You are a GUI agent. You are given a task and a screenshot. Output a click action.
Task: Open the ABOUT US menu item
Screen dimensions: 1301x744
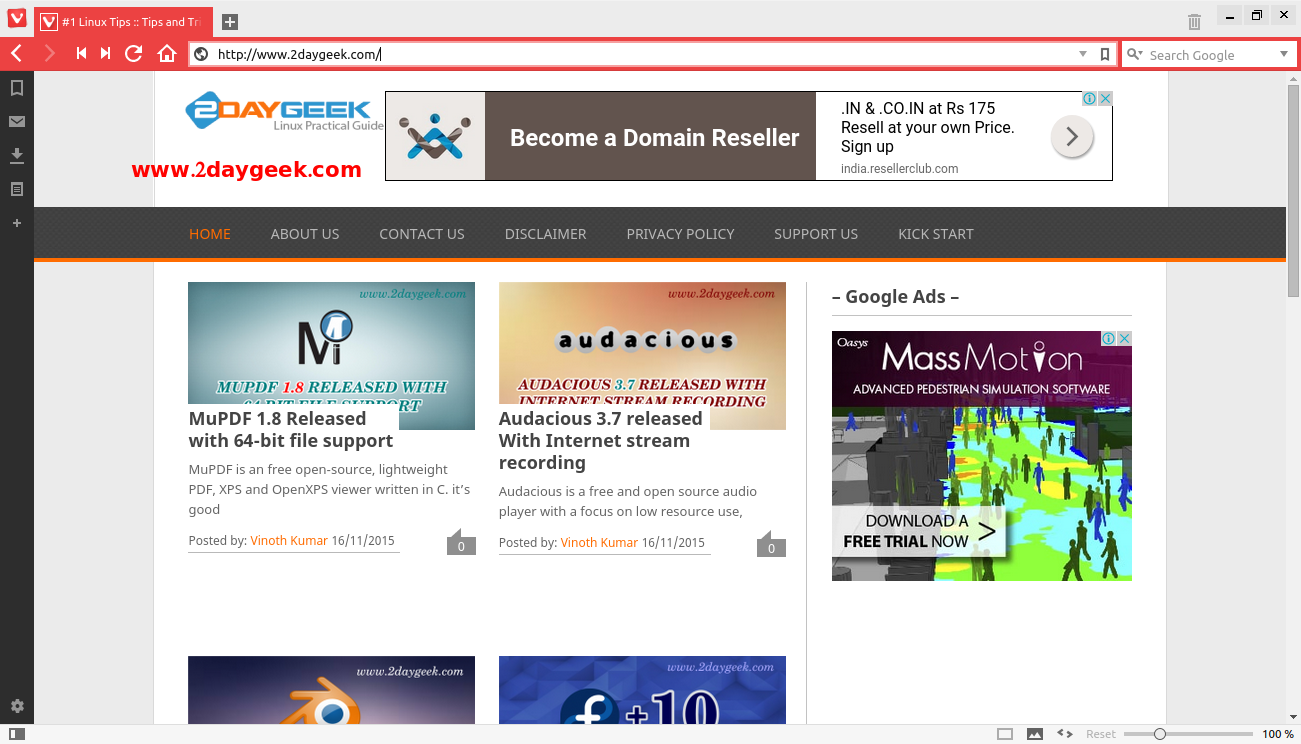pos(305,234)
